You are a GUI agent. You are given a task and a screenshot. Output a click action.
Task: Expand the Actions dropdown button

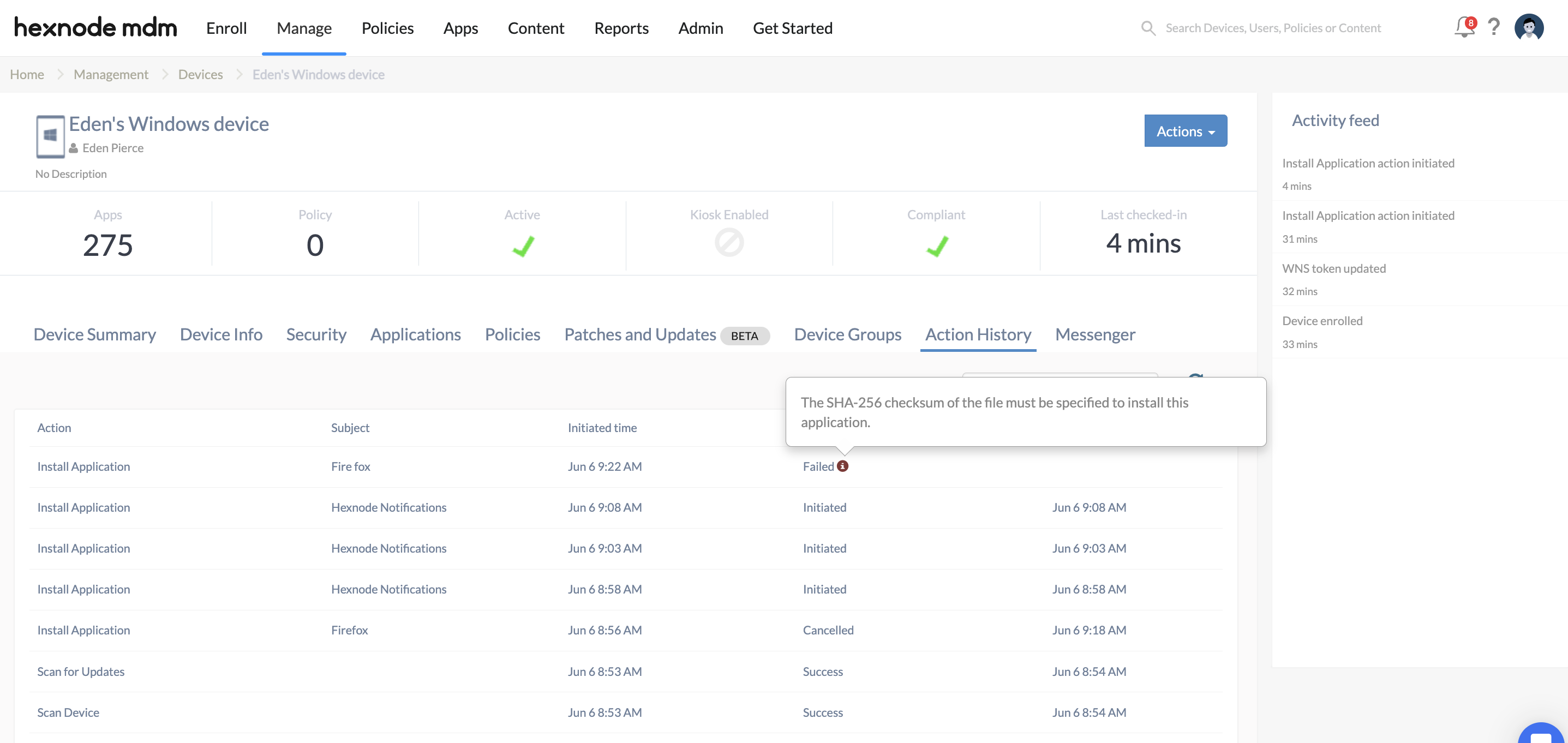pos(1185,131)
